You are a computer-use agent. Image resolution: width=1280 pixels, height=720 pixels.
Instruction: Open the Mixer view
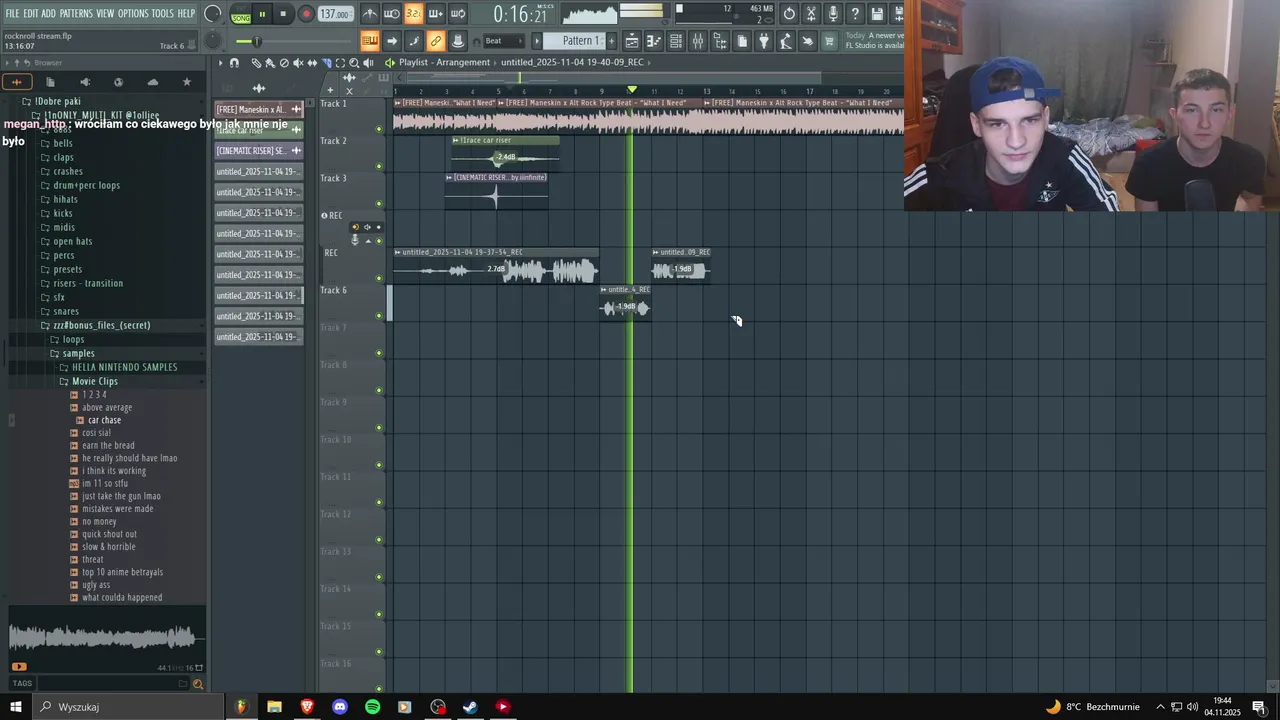coord(697,41)
